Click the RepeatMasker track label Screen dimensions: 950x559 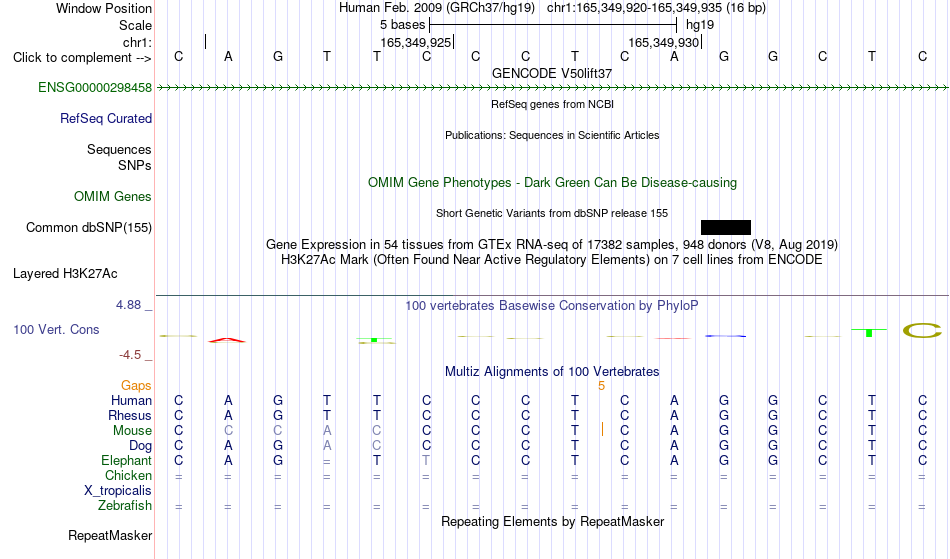(x=110, y=535)
